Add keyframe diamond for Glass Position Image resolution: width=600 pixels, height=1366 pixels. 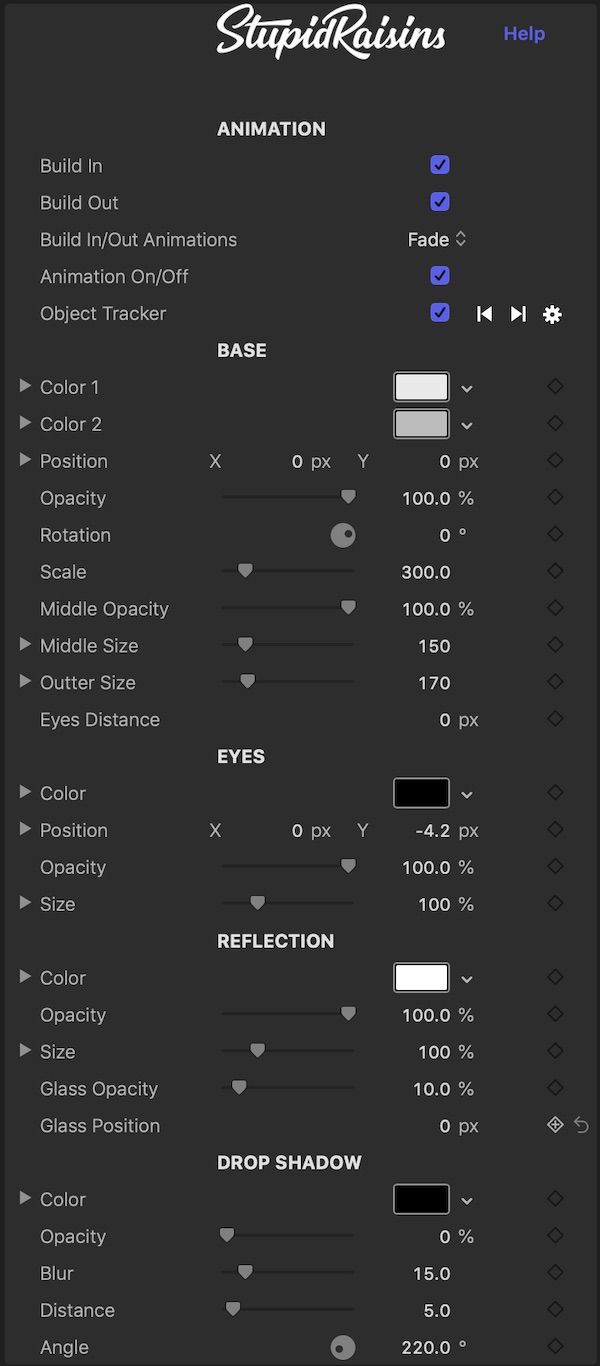coord(555,1126)
